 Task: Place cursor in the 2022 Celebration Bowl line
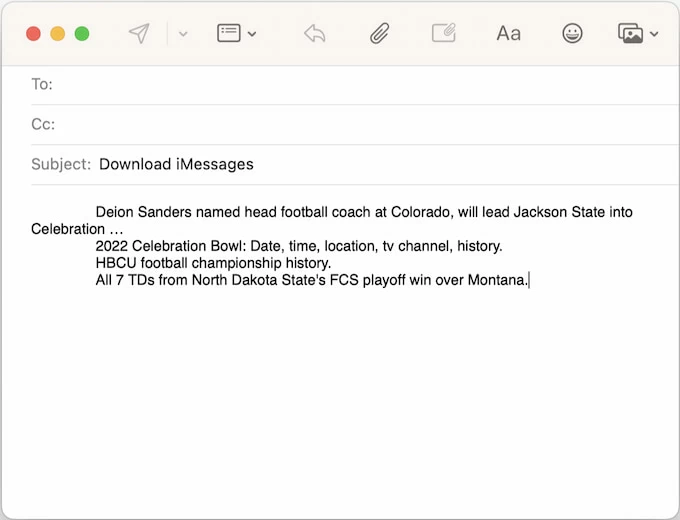pos(298,246)
